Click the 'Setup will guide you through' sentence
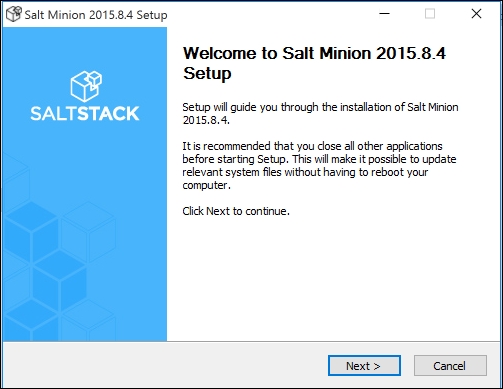Image resolution: width=503 pixels, height=389 pixels. pyautogui.click(x=320, y=107)
